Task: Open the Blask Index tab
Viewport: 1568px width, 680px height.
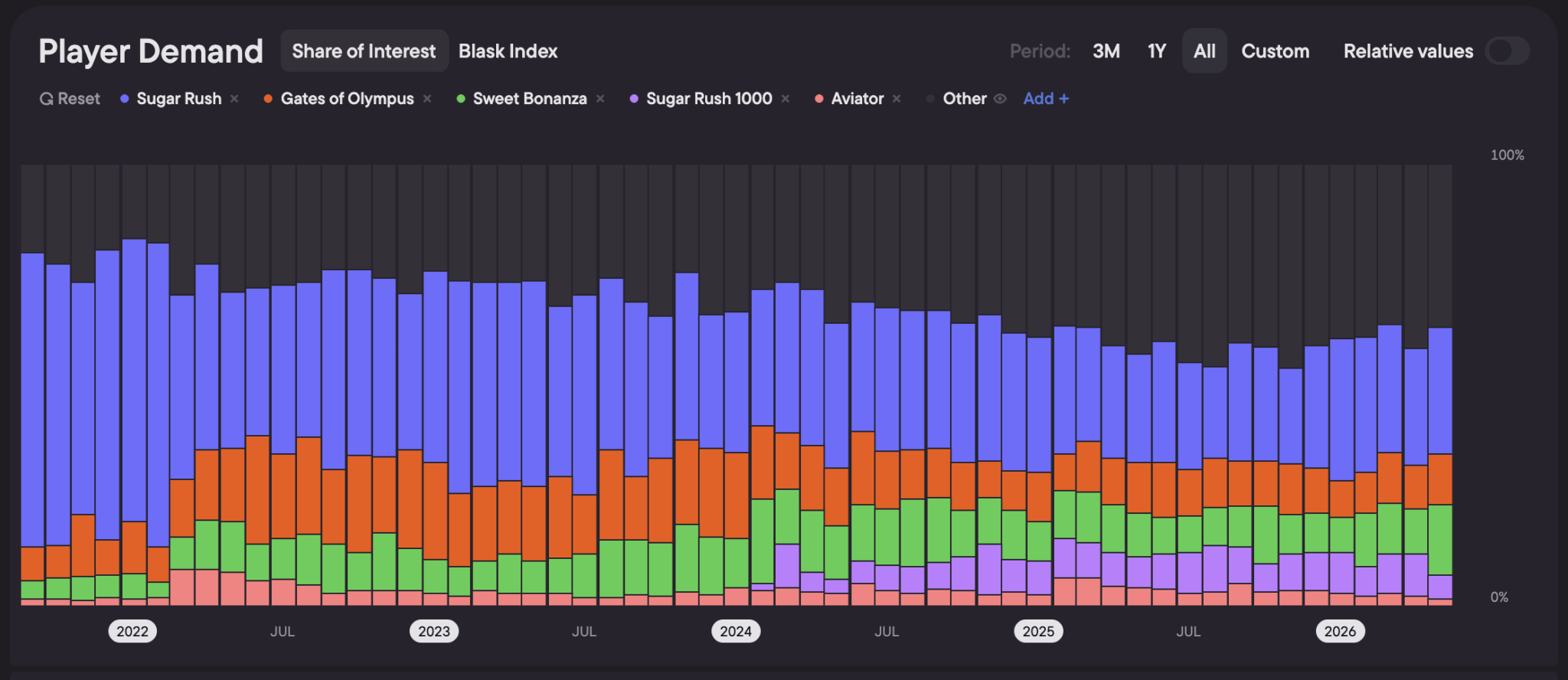Action: point(508,51)
